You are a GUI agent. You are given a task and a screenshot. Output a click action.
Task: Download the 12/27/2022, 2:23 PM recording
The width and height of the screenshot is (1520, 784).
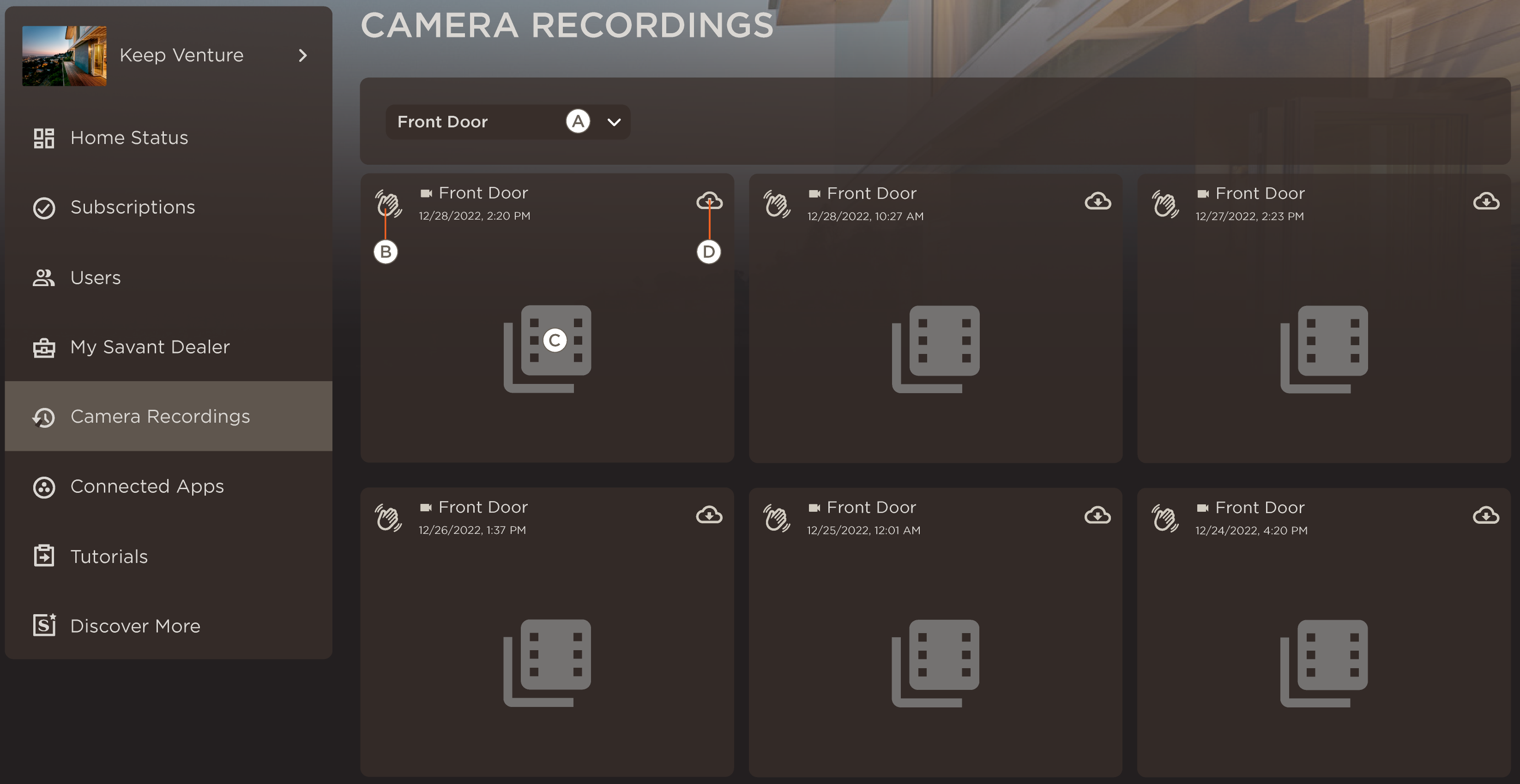click(1486, 202)
